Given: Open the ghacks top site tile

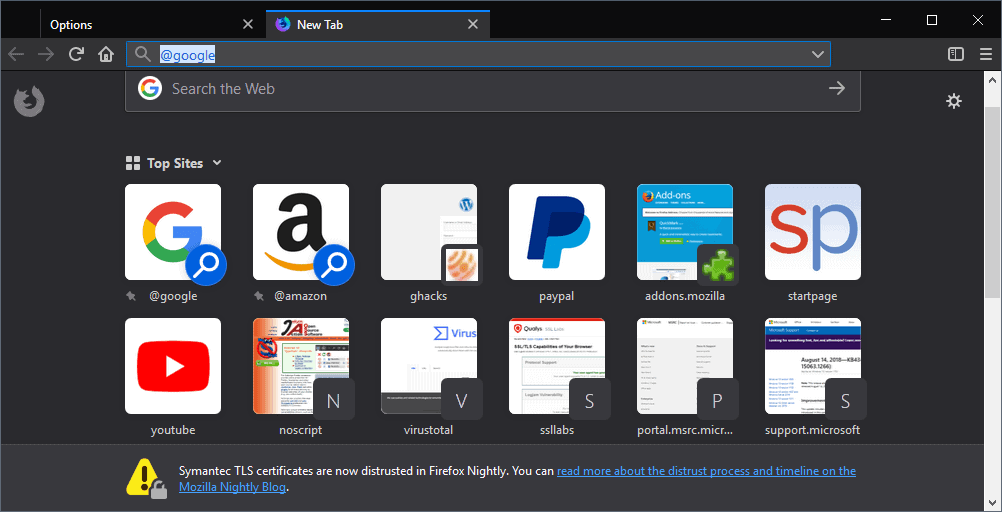Looking at the screenshot, I should click(429, 232).
